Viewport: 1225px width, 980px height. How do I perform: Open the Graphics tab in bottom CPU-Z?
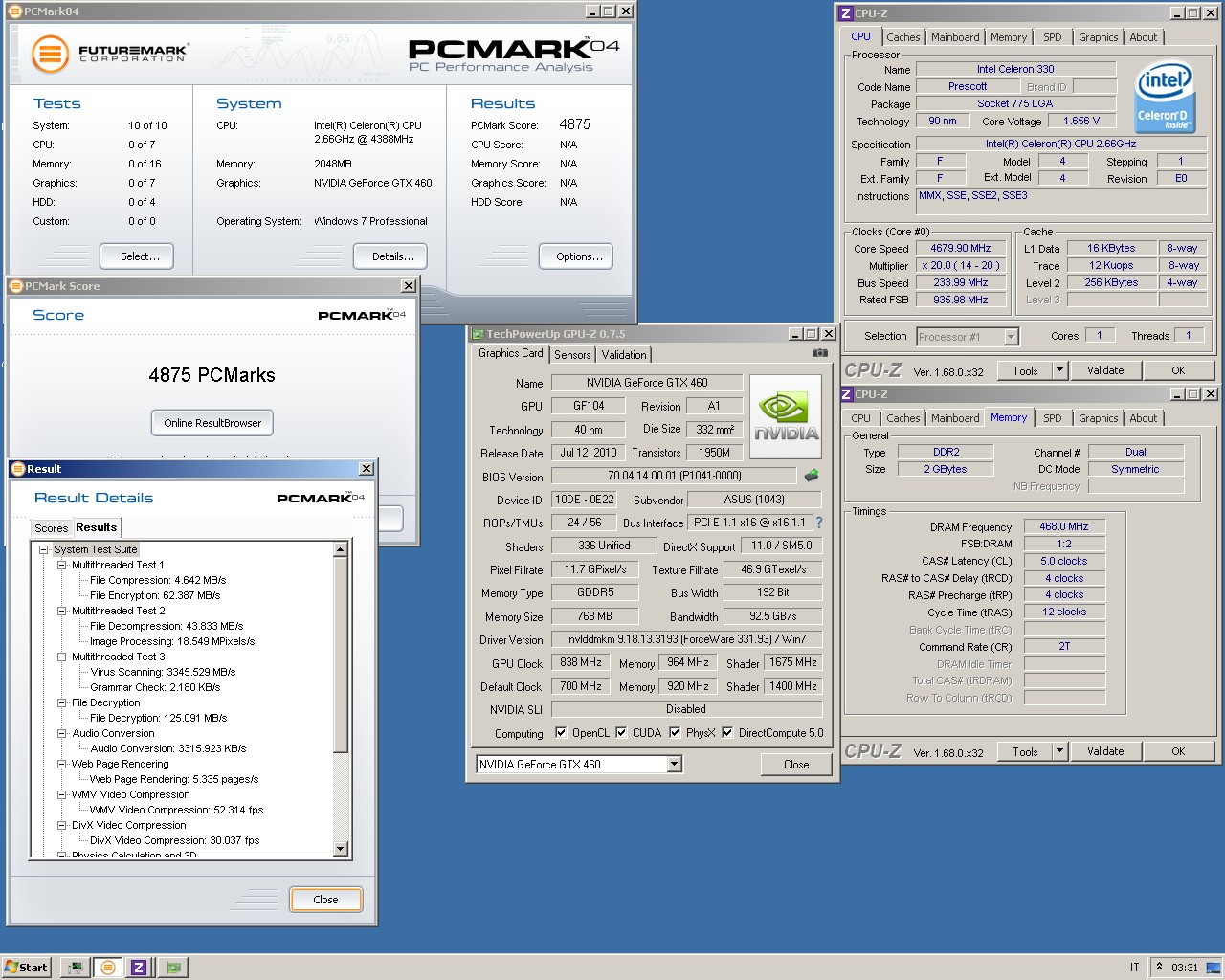click(x=1098, y=418)
